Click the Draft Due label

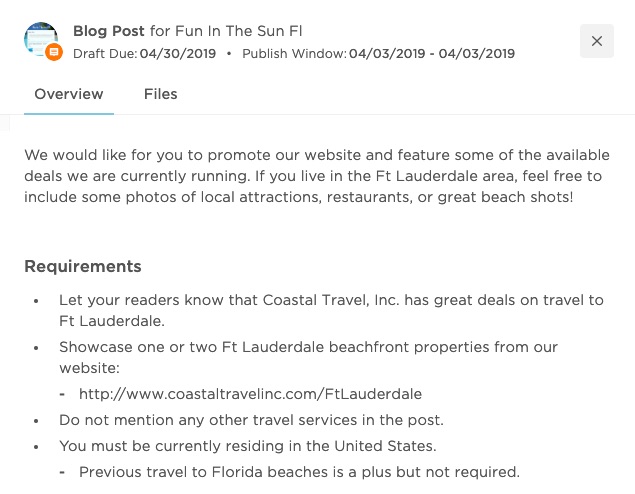(105, 53)
